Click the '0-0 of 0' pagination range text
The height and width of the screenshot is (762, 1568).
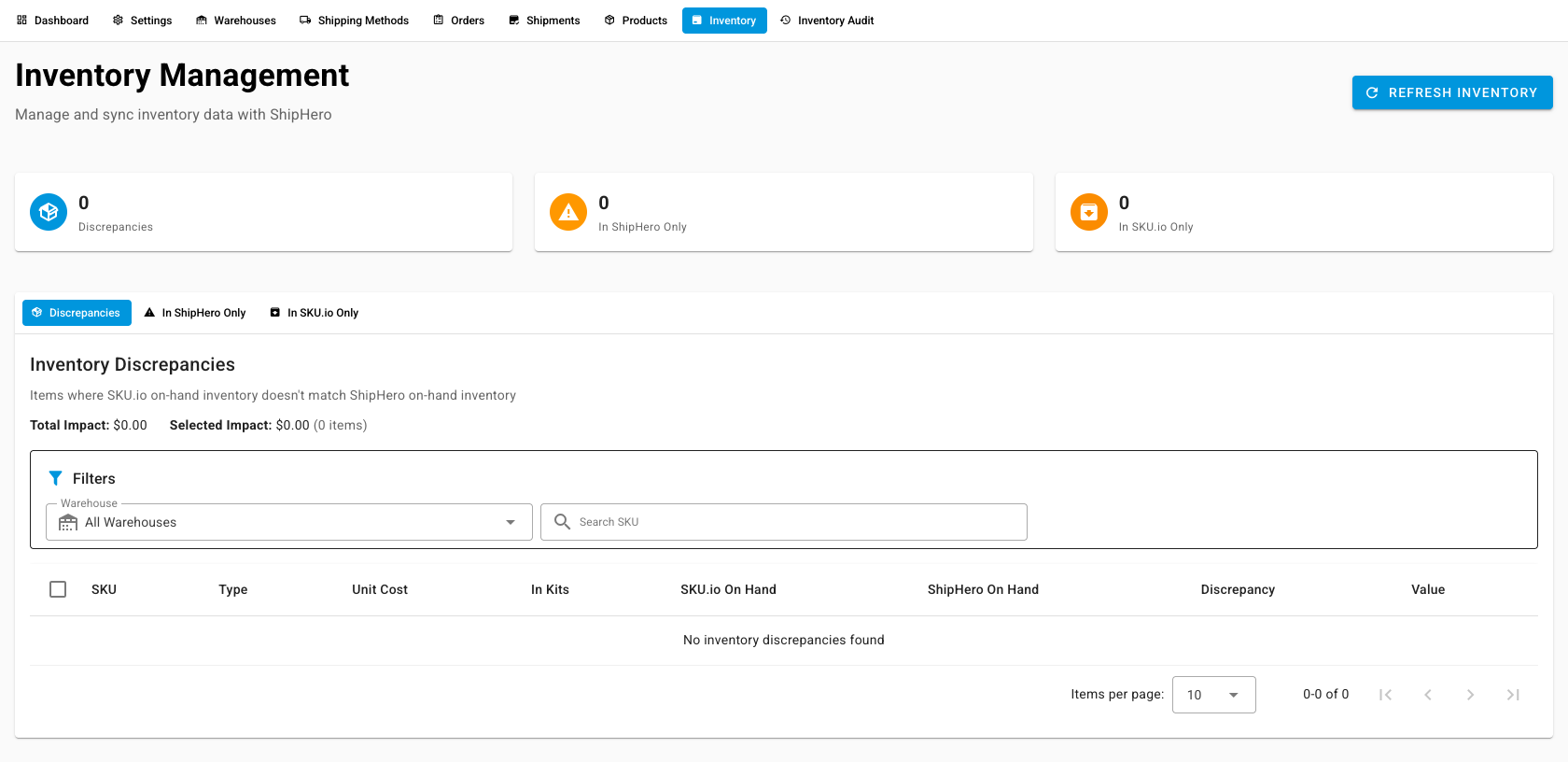1325,694
